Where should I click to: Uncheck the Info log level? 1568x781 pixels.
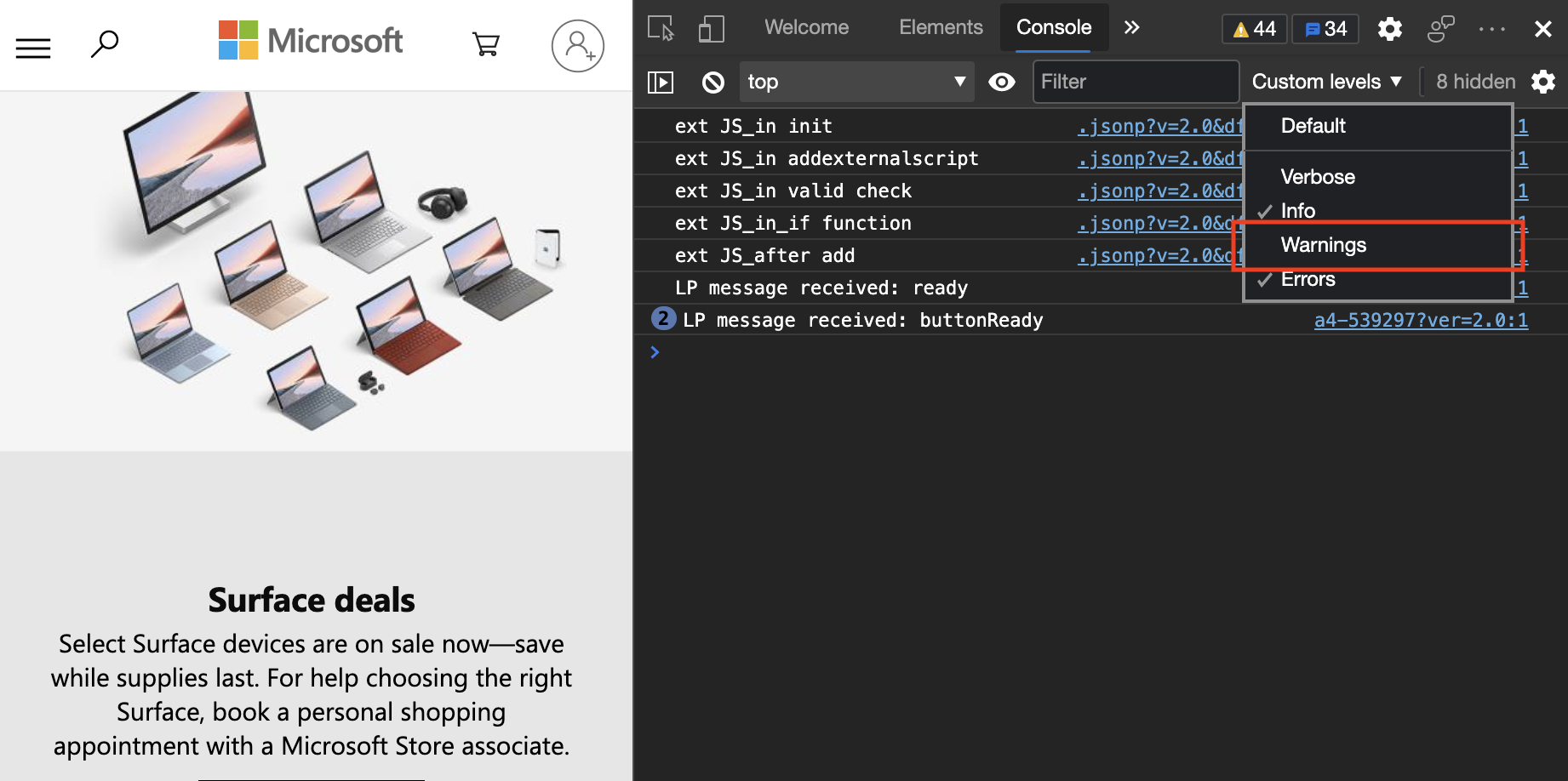[1297, 211]
